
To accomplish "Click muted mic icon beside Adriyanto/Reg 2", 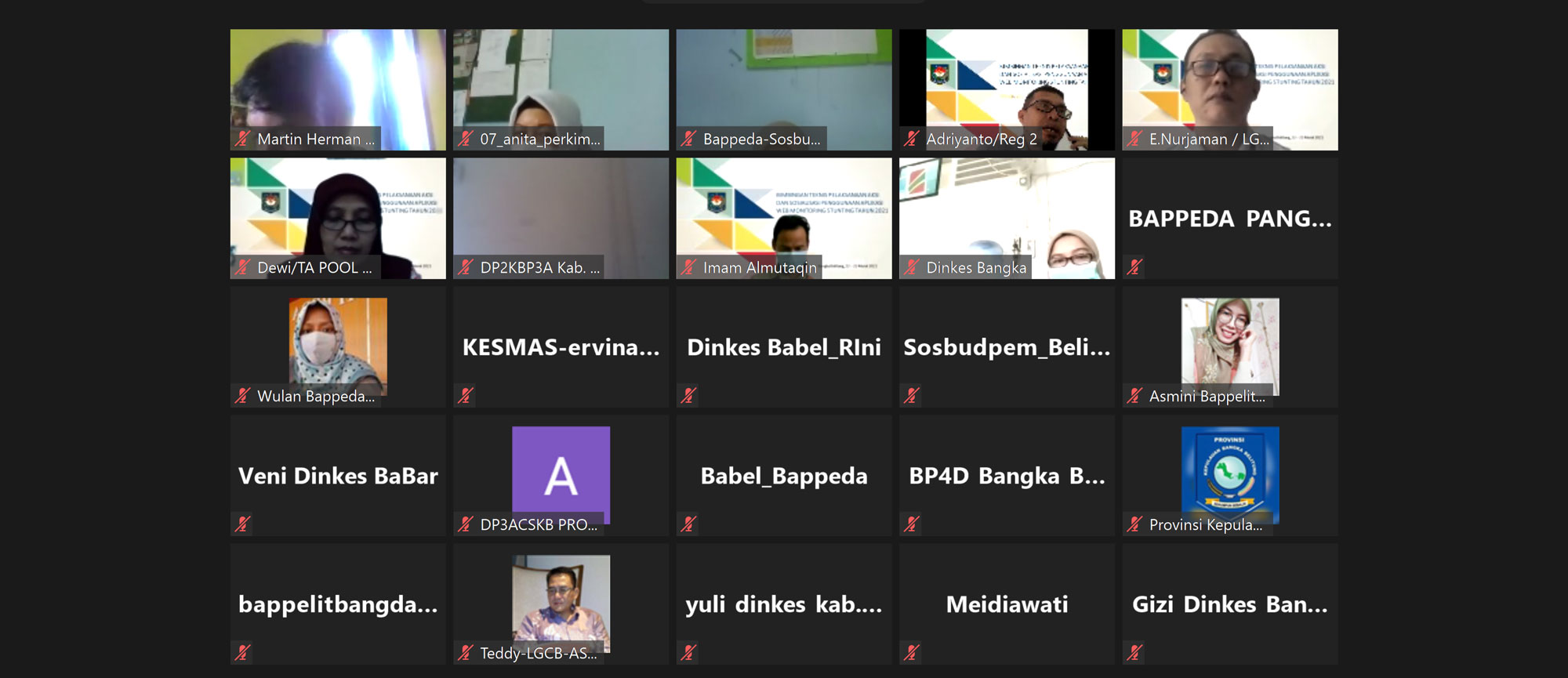I will pyautogui.click(x=912, y=139).
